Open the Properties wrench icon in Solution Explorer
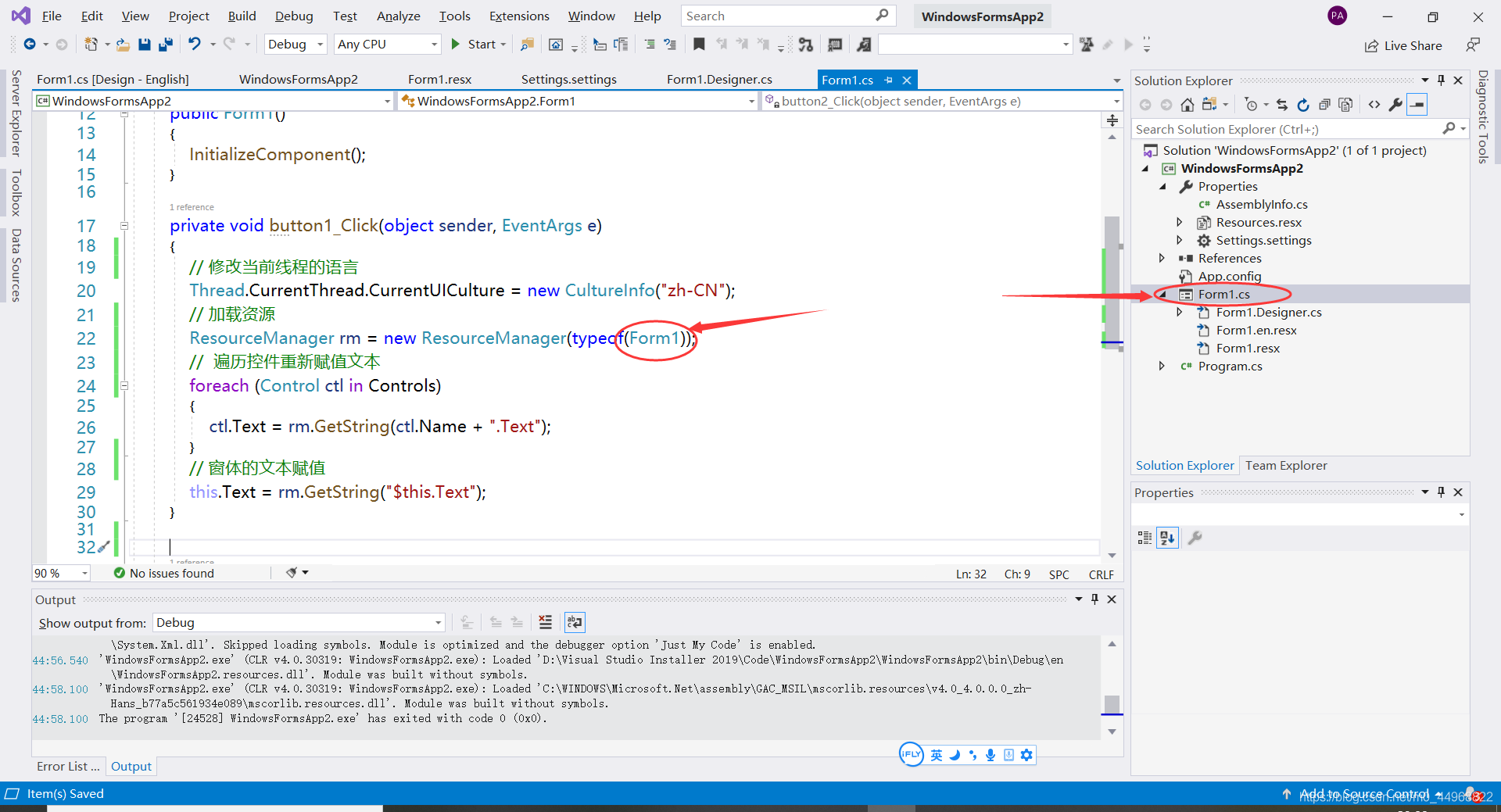The width and height of the screenshot is (1501, 812). pyautogui.click(x=1396, y=104)
